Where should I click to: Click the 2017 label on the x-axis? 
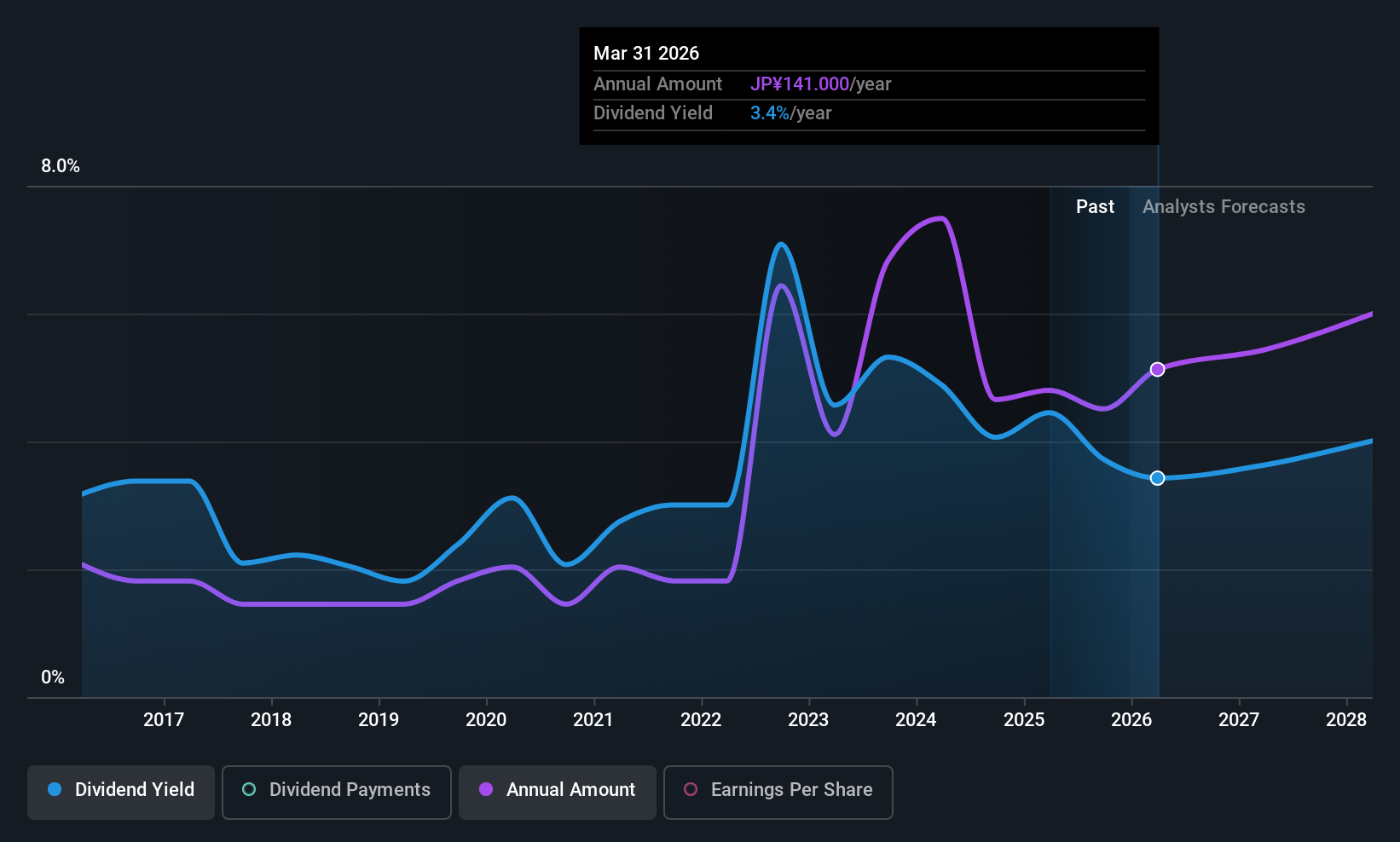[x=164, y=719]
